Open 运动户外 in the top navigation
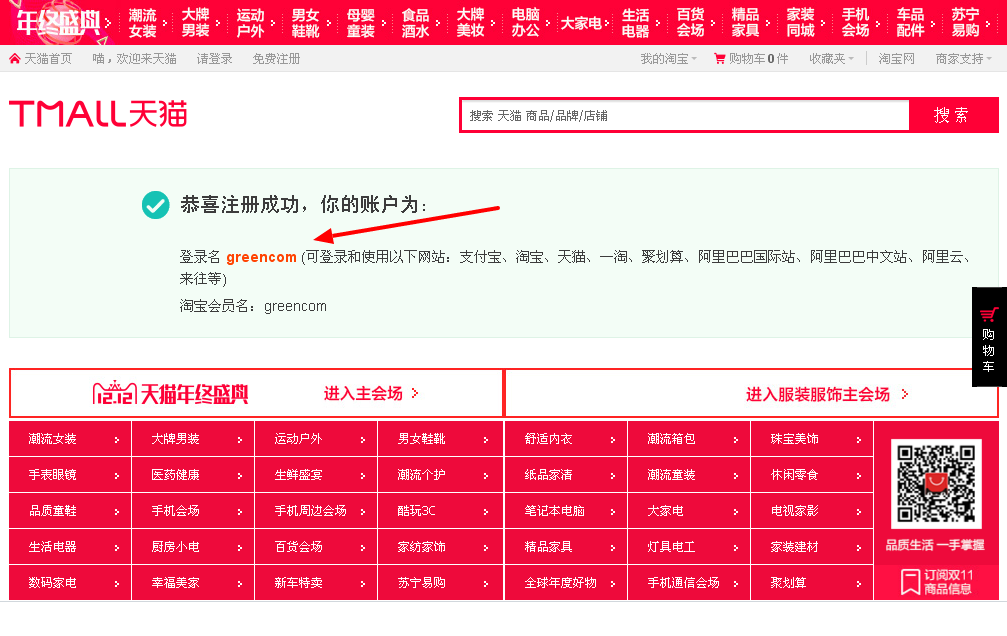Viewport: 1007px width, 636px height. tap(250, 22)
